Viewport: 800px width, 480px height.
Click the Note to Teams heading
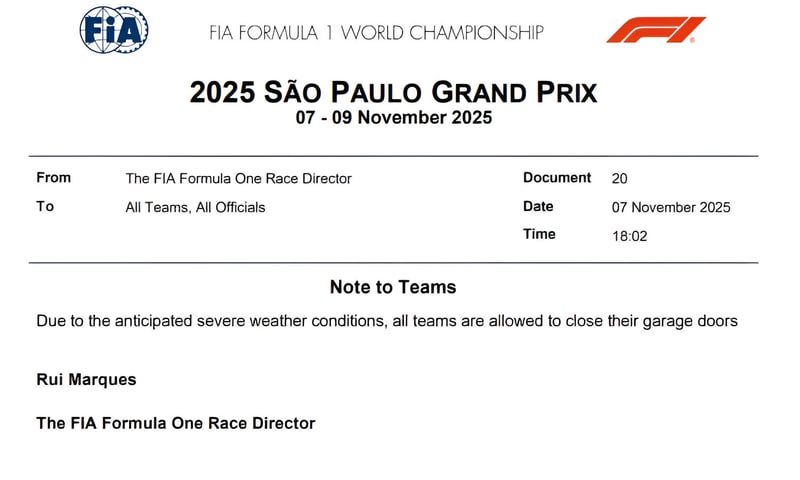[x=393, y=288]
